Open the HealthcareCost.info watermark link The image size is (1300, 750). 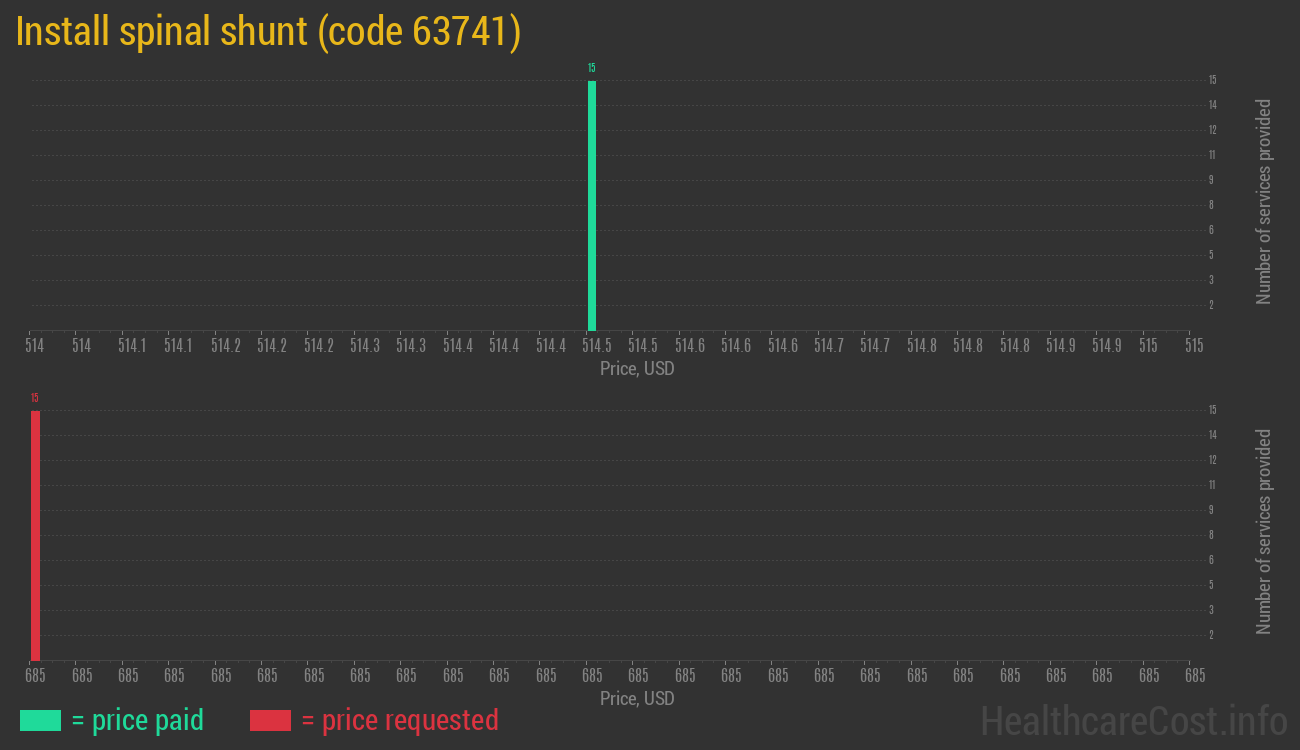point(1133,720)
